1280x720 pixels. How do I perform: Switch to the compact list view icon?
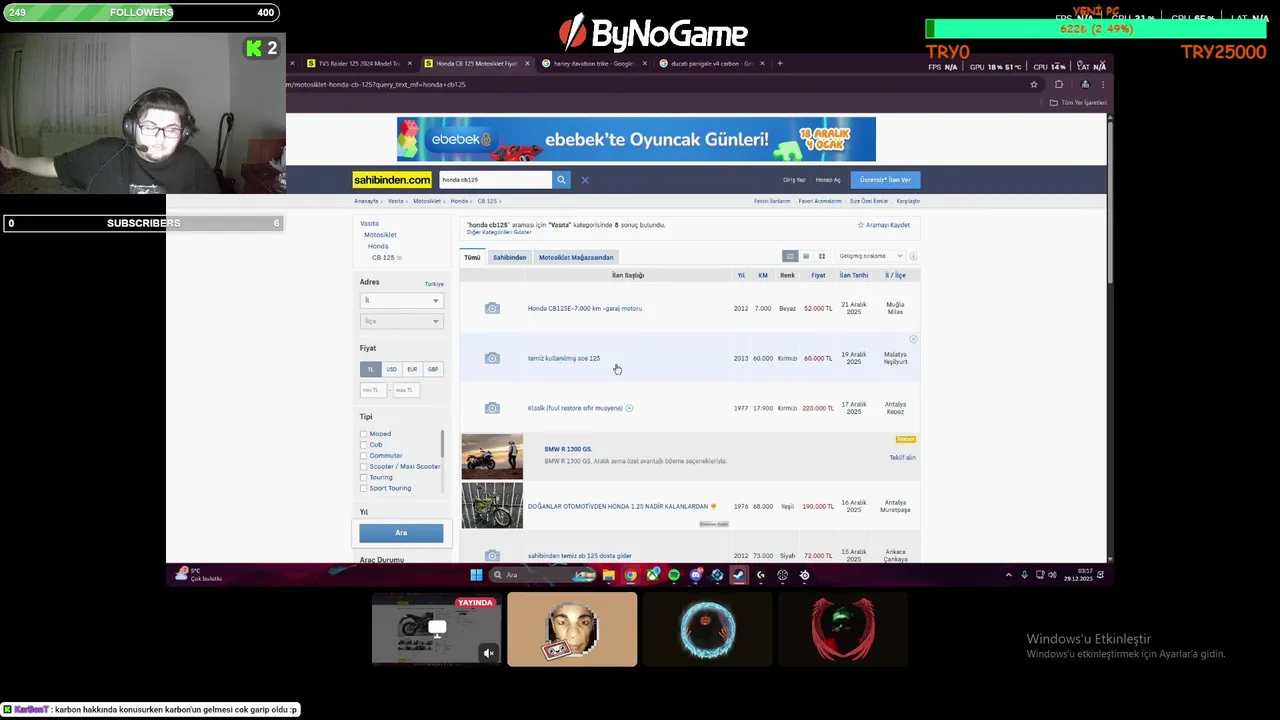point(806,256)
